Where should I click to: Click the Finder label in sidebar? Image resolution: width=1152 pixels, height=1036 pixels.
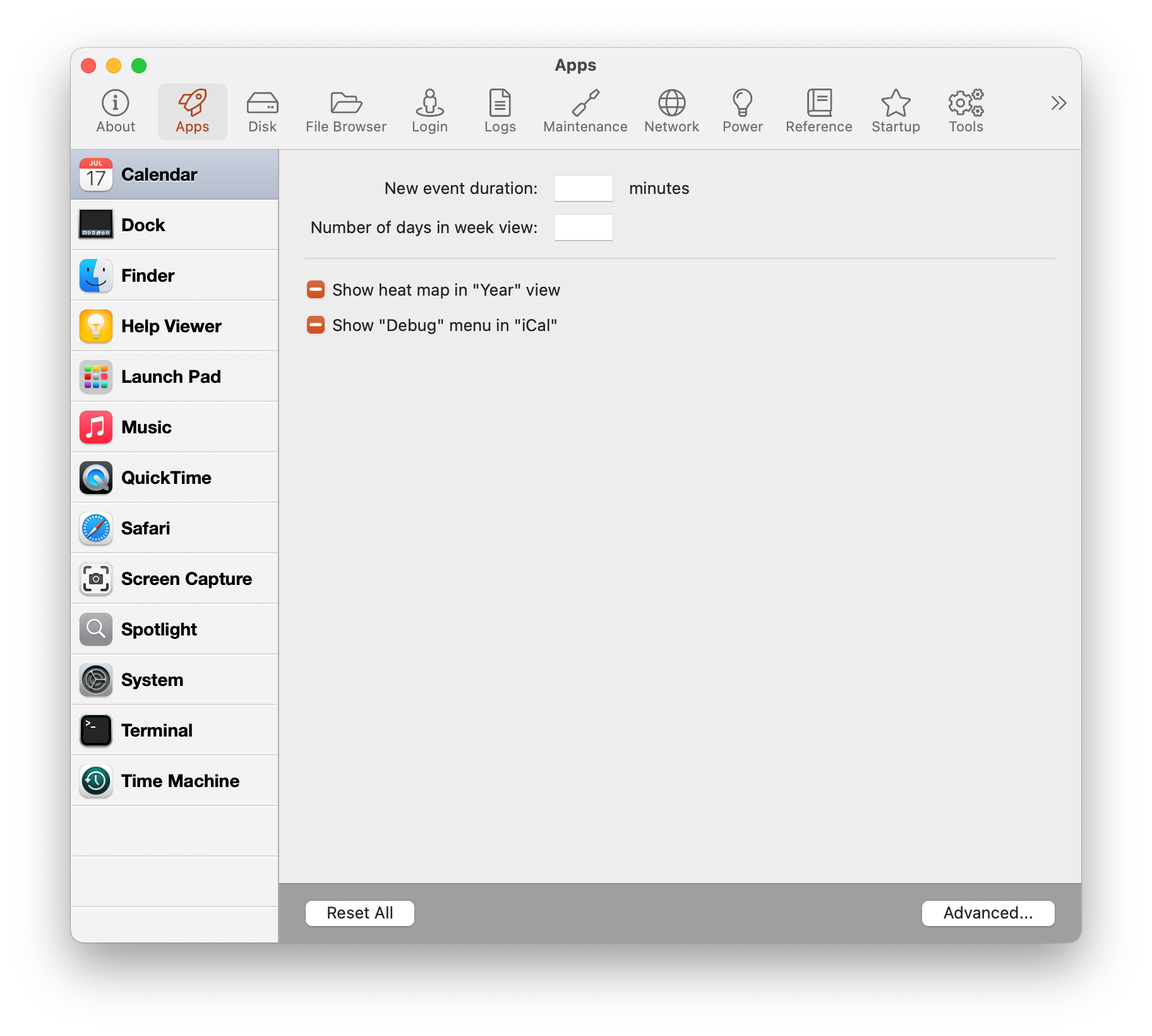pos(148,275)
